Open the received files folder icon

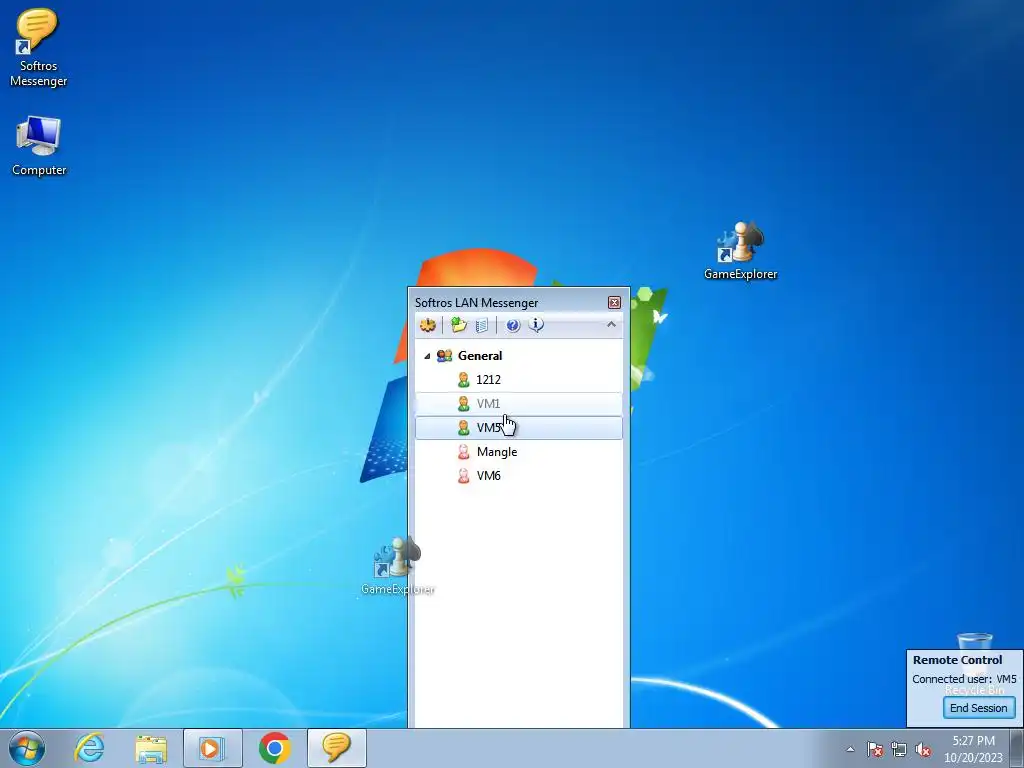click(459, 325)
